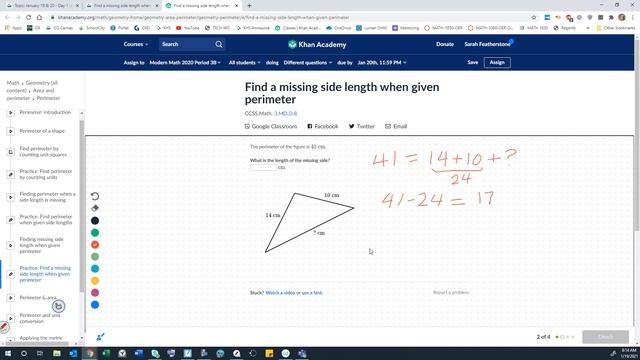The image size is (640, 360).
Task: Click the Khan Academy logo
Action: (317, 44)
